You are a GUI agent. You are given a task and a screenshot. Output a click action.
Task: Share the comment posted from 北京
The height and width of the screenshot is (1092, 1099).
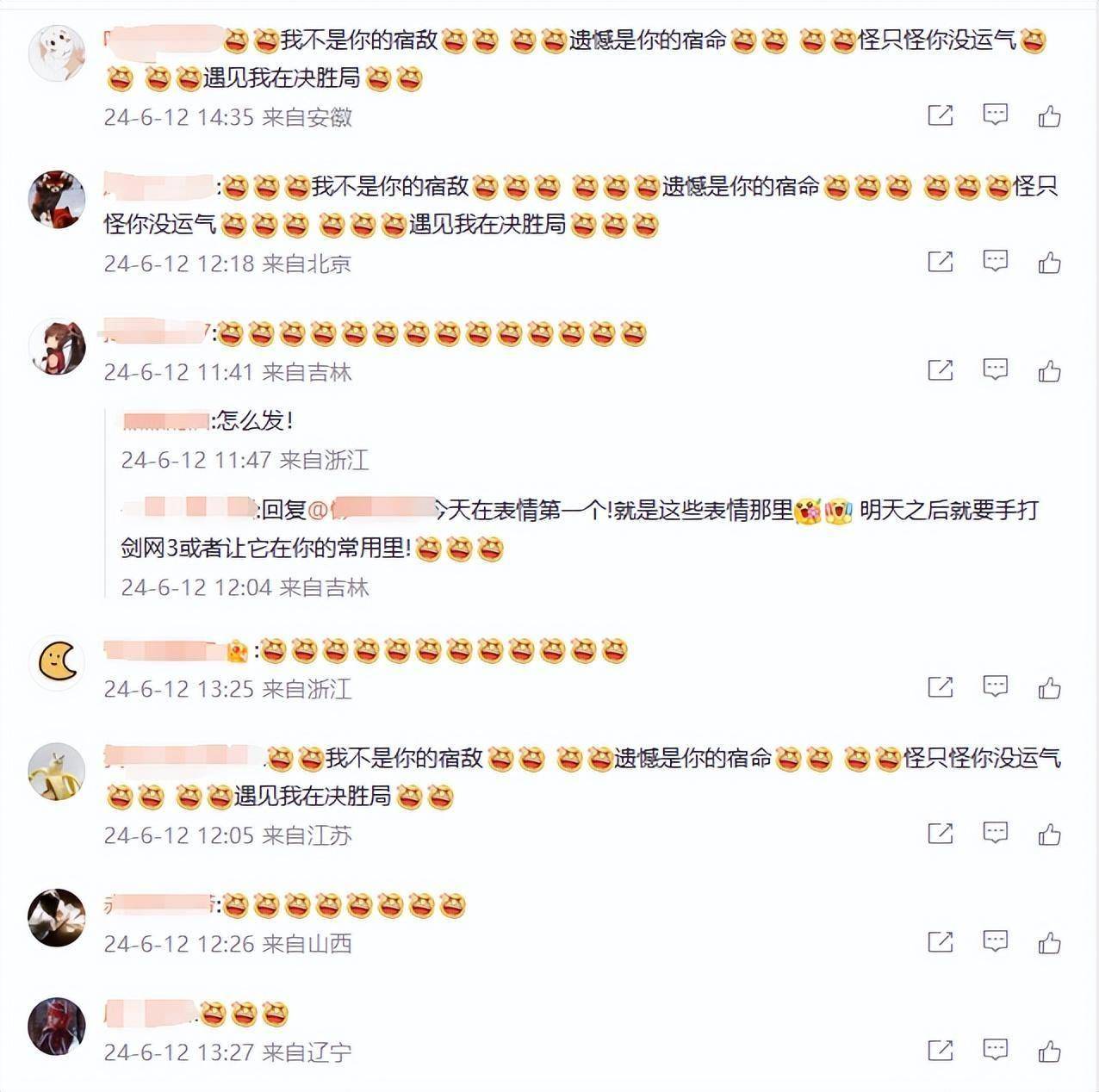(940, 262)
